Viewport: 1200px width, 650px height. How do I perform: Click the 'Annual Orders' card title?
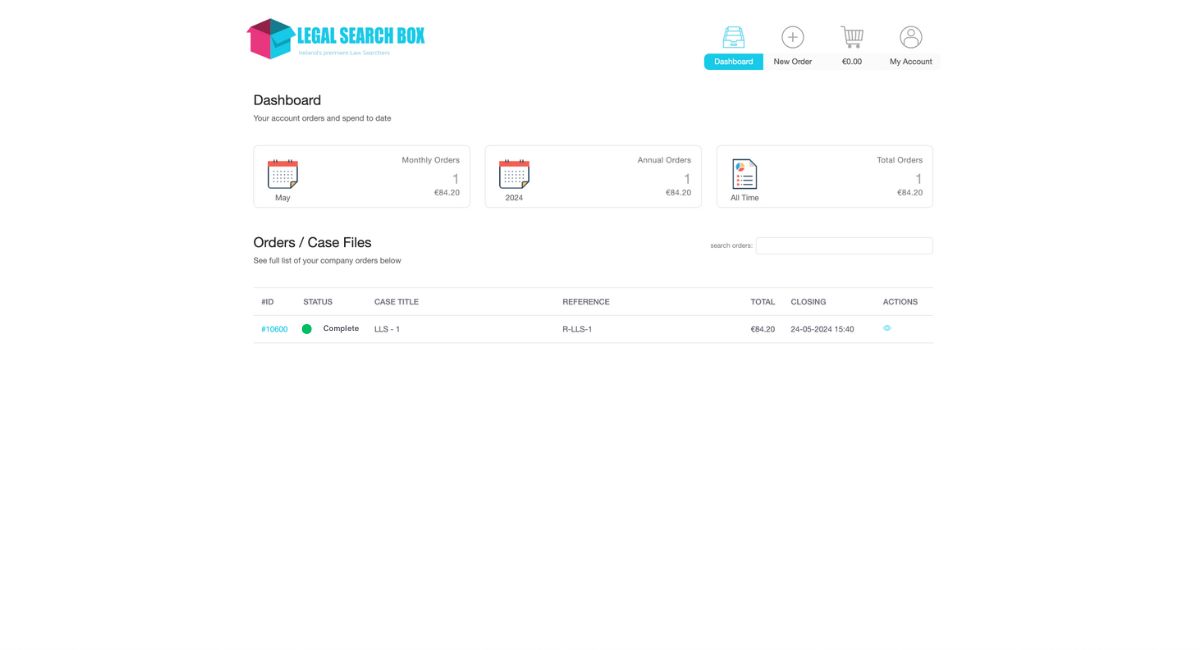tap(664, 160)
